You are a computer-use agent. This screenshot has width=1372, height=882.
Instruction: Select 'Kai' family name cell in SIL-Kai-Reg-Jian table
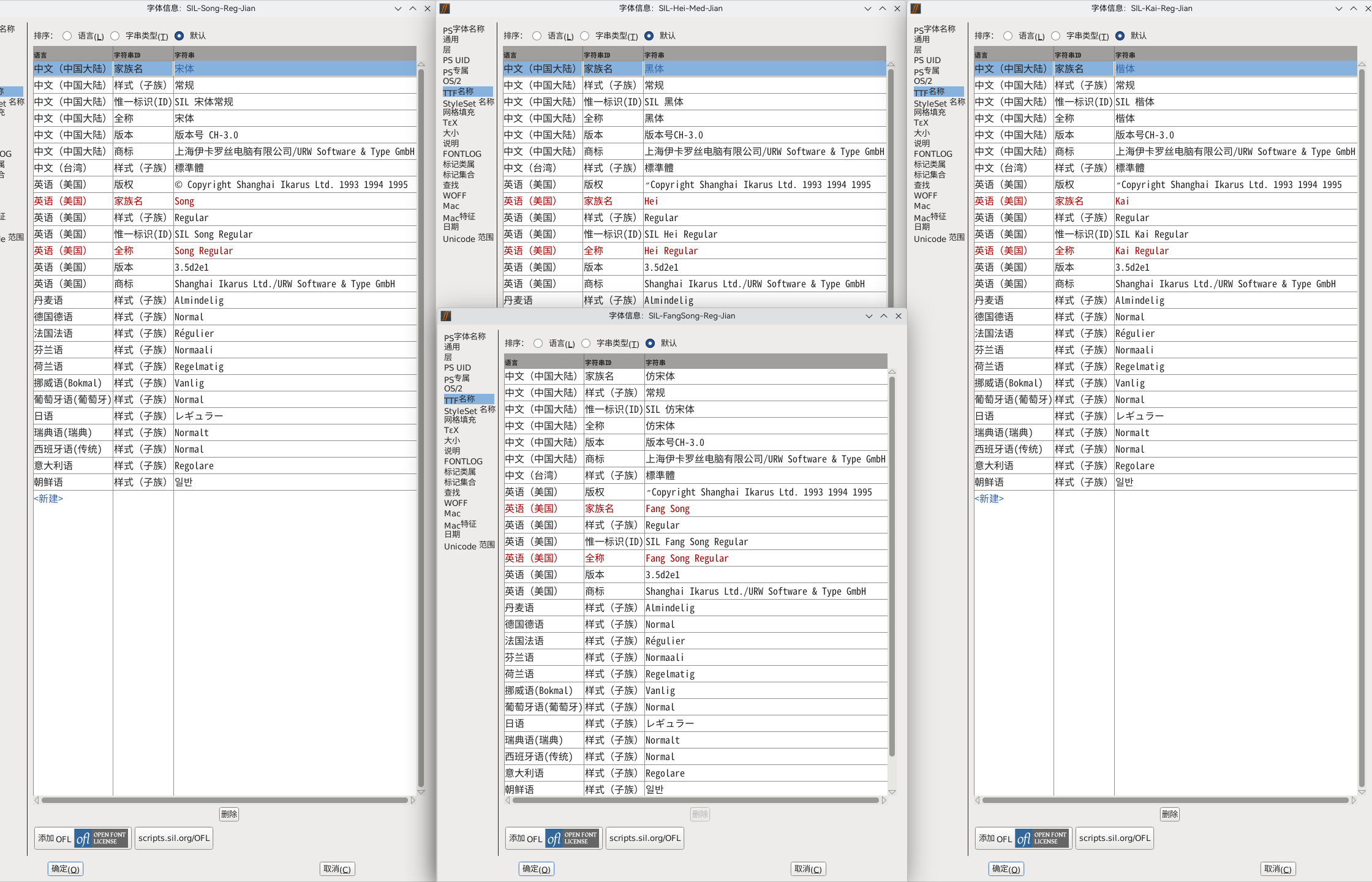click(1235, 201)
